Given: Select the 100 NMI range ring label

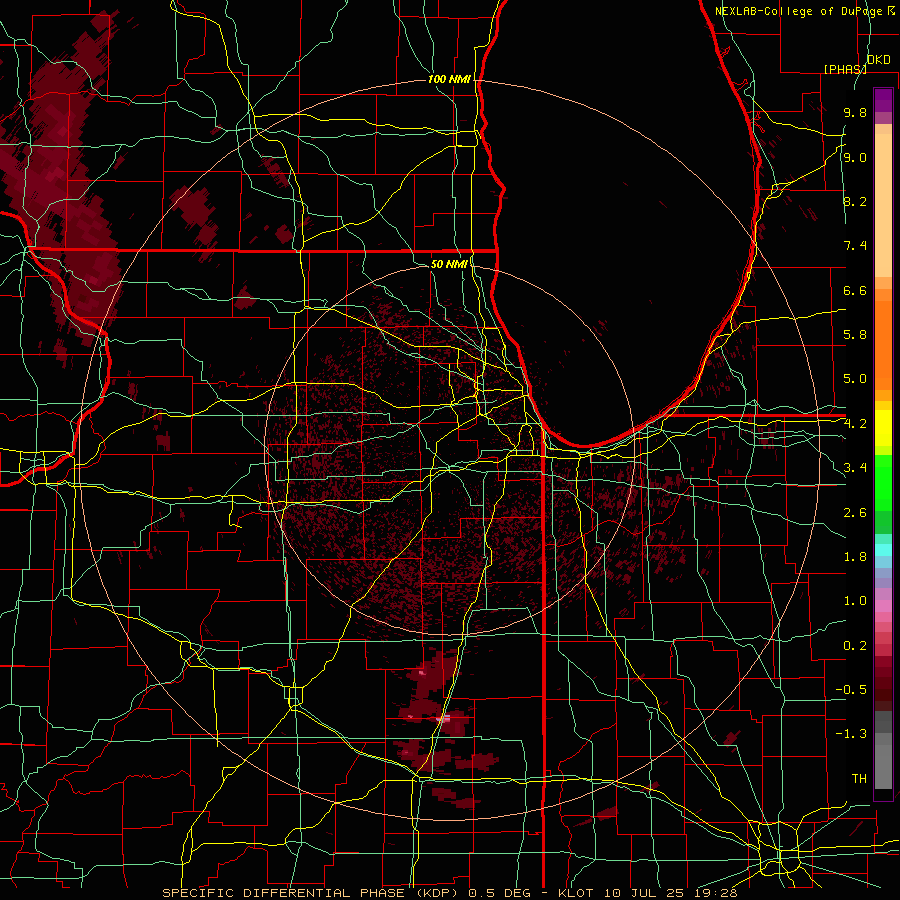Looking at the screenshot, I should pos(449,79).
